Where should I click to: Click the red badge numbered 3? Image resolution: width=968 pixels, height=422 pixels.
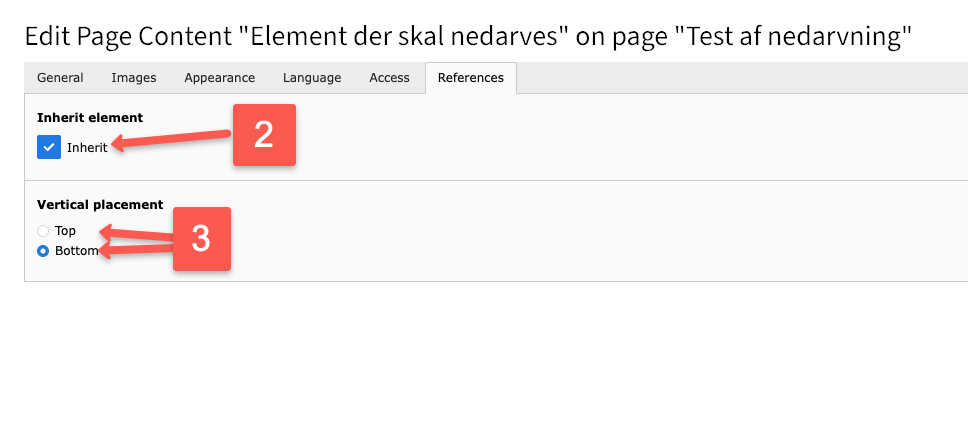pyautogui.click(x=201, y=238)
